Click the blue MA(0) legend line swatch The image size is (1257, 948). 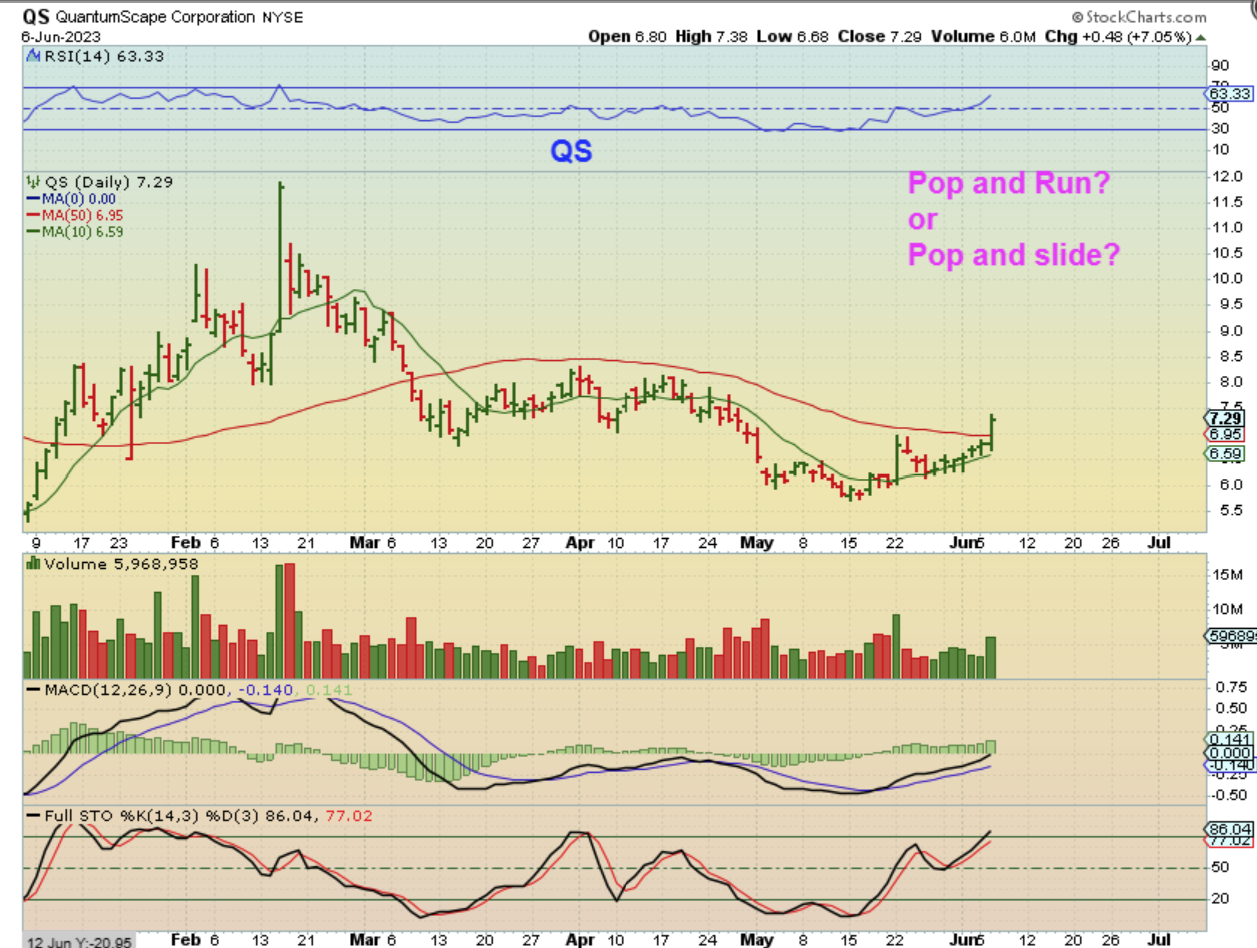pos(31,199)
